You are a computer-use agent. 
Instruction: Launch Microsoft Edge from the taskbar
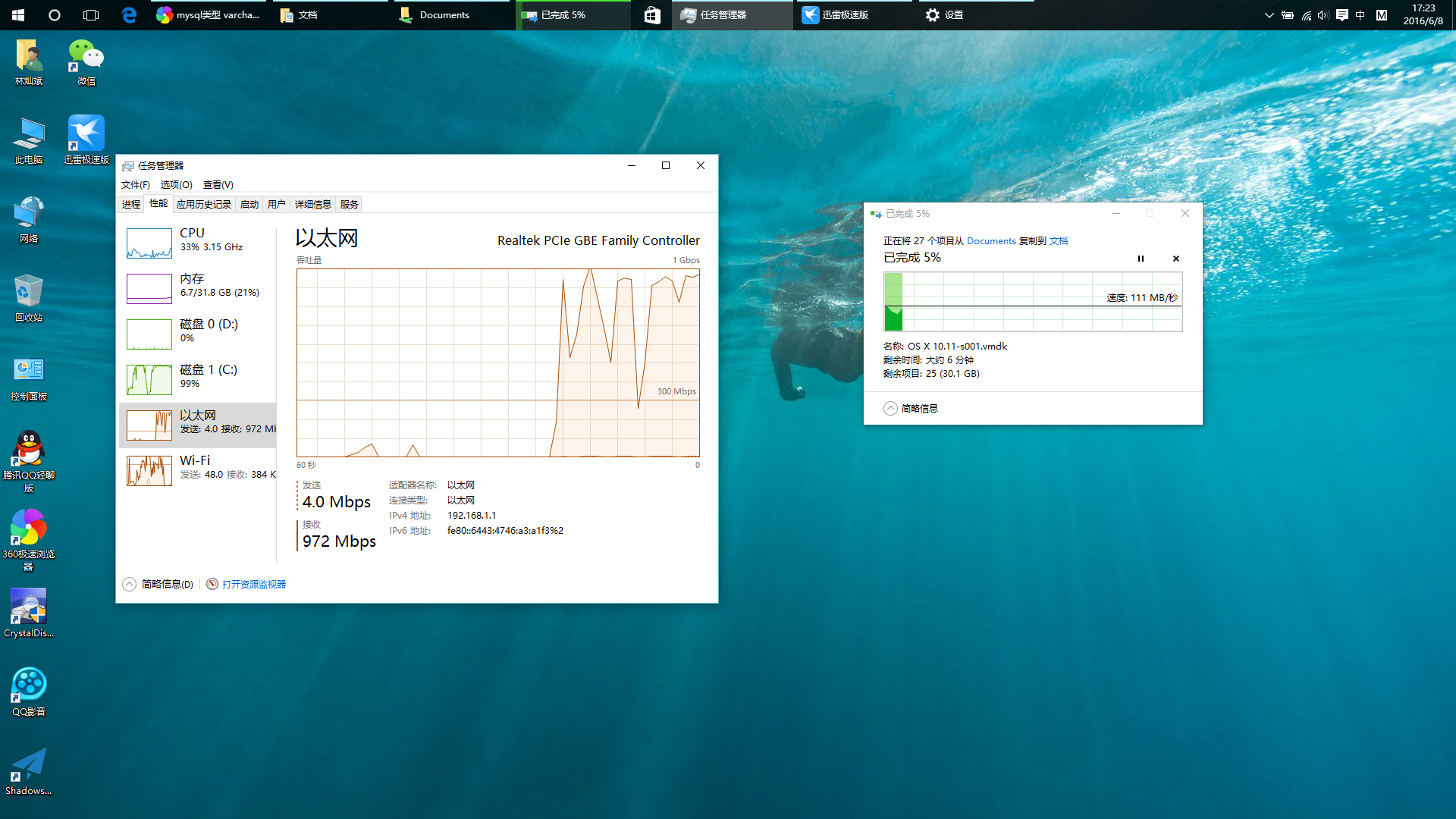coord(130,14)
